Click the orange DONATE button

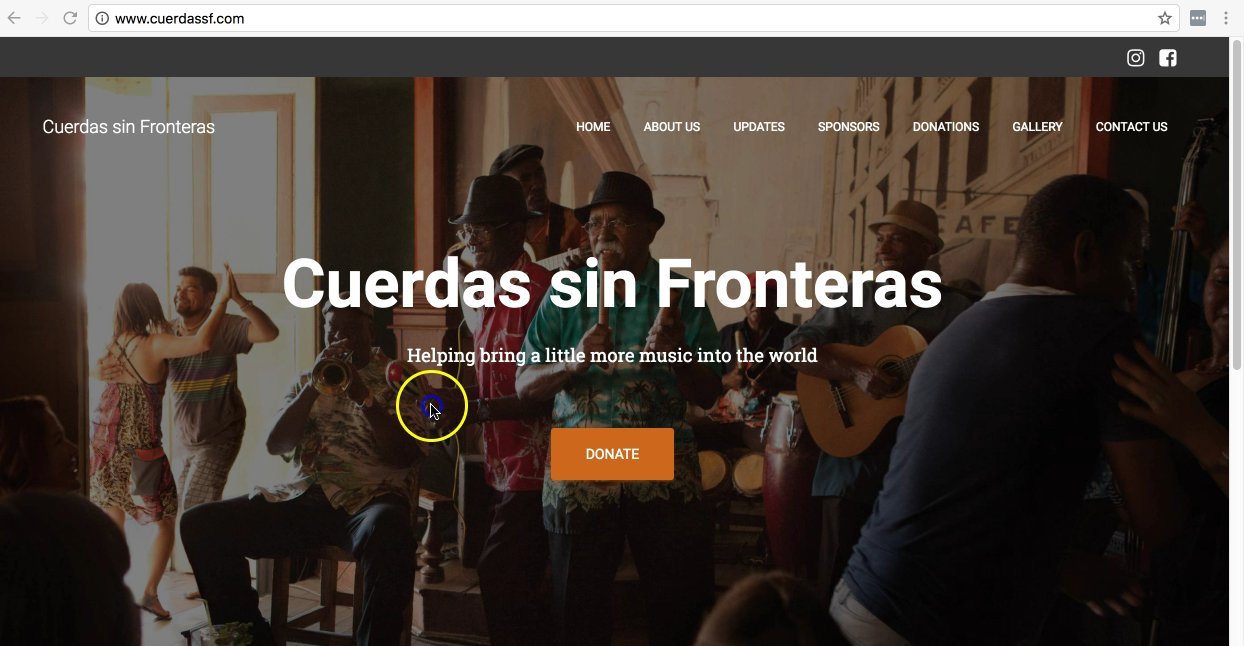click(x=612, y=454)
